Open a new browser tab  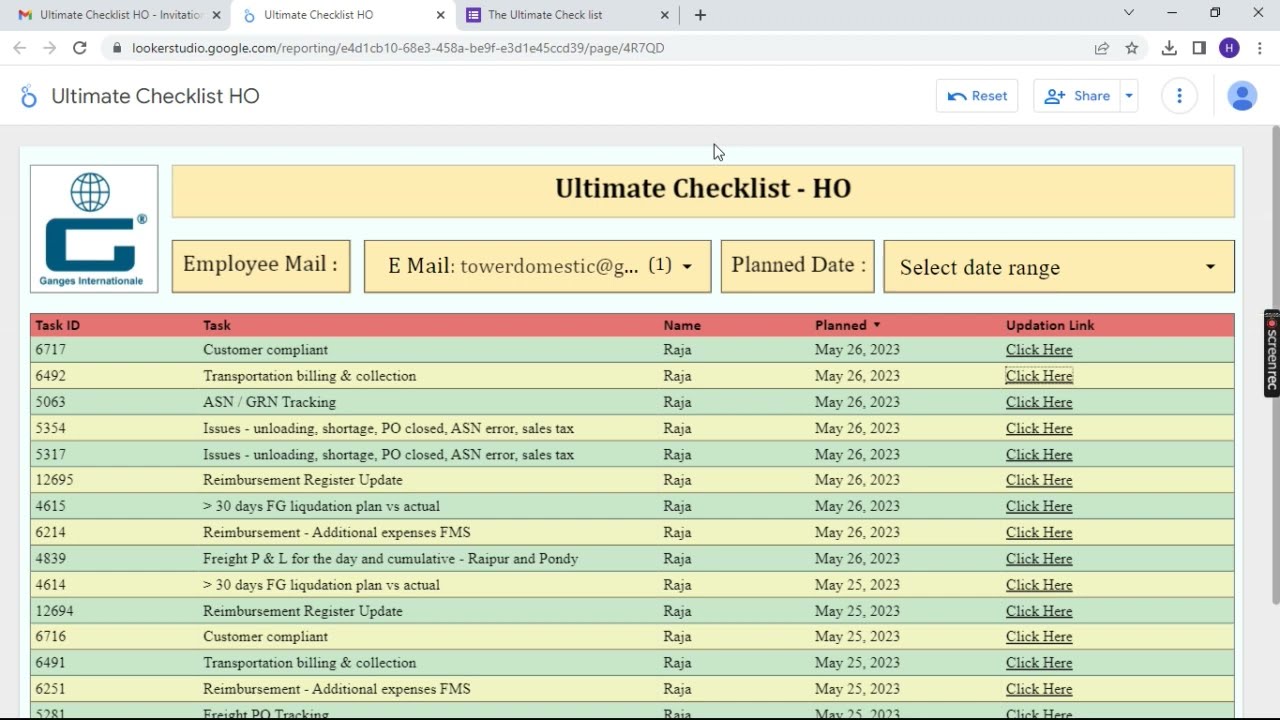click(x=700, y=15)
